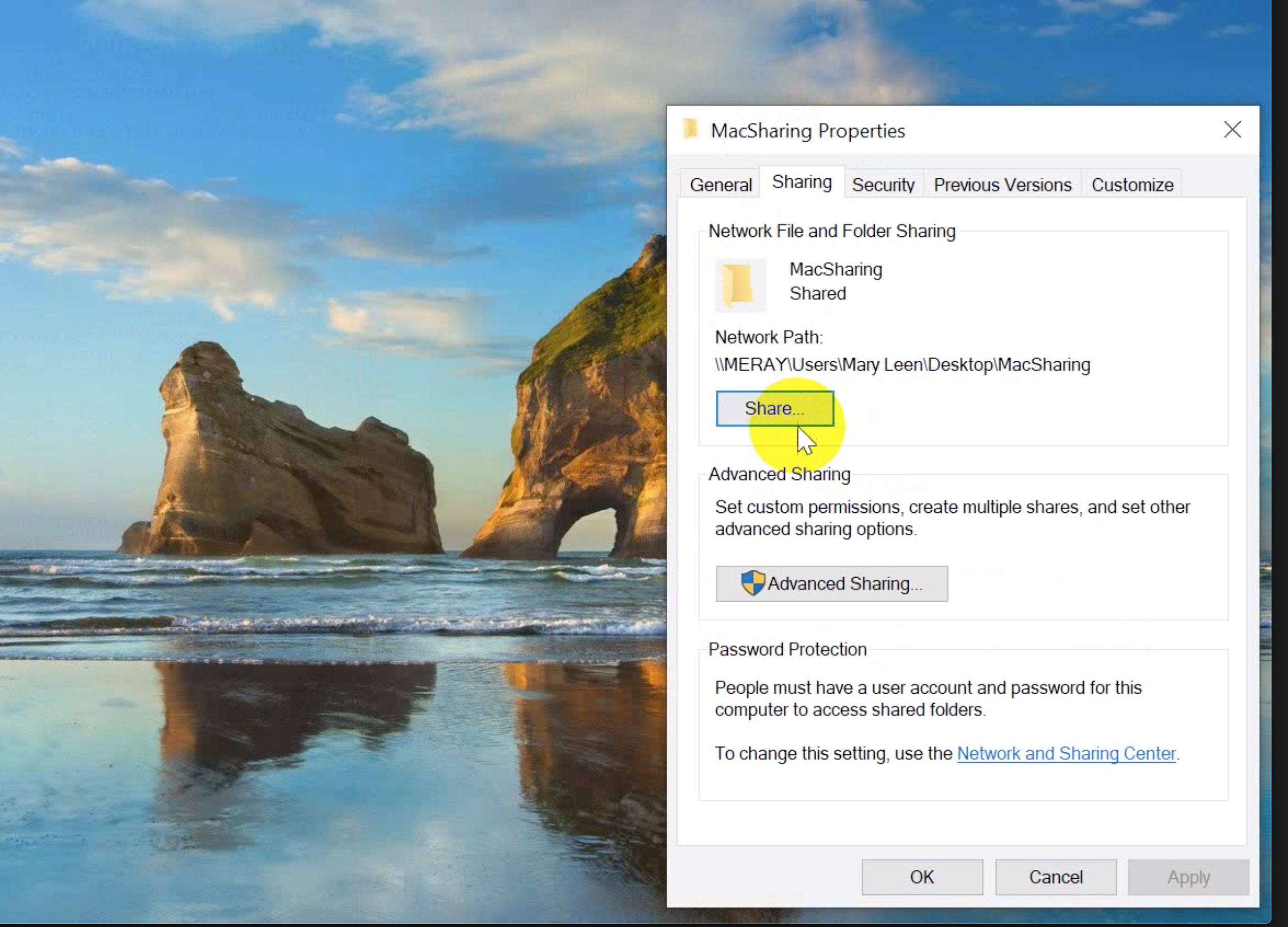Switch to the General tab
Image resolution: width=1288 pixels, height=927 pixels.
[720, 184]
